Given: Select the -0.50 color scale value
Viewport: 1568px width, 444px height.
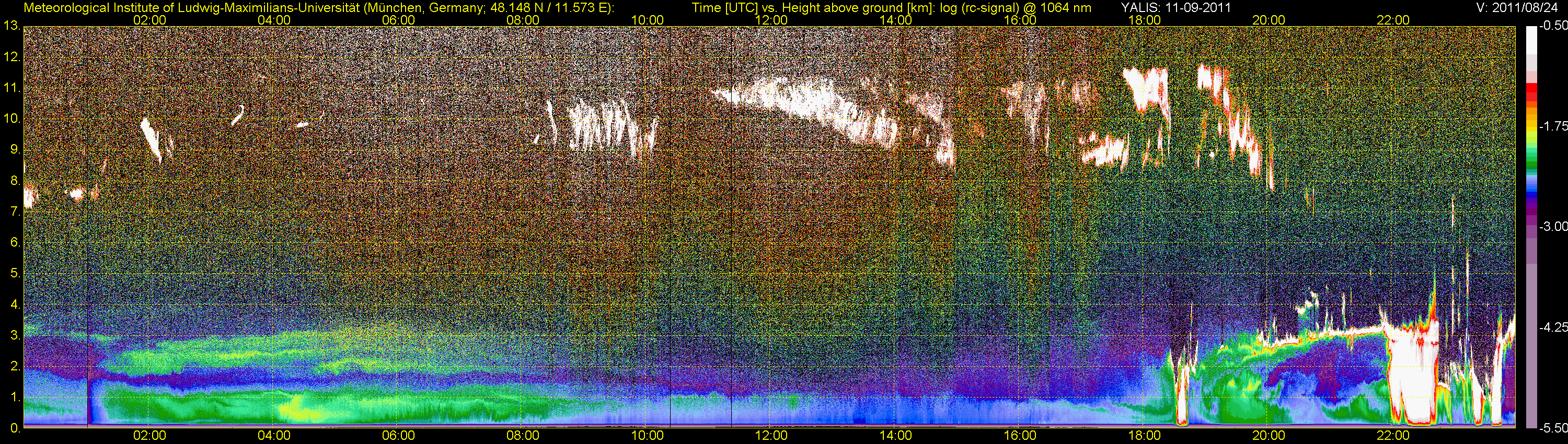Looking at the screenshot, I should point(1552,26).
